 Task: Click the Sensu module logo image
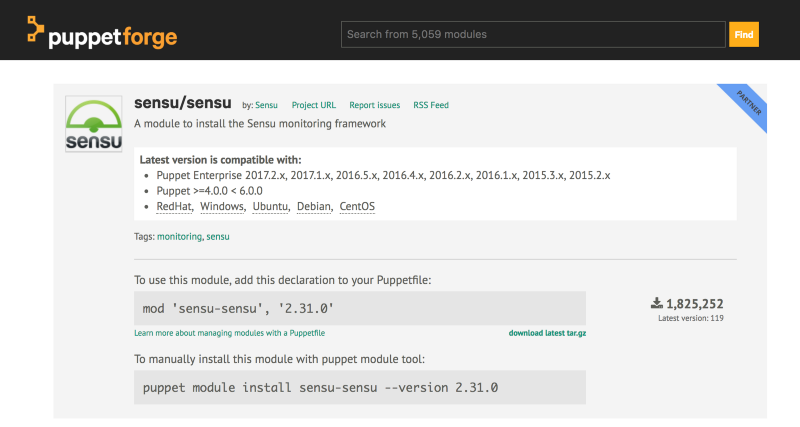click(94, 124)
